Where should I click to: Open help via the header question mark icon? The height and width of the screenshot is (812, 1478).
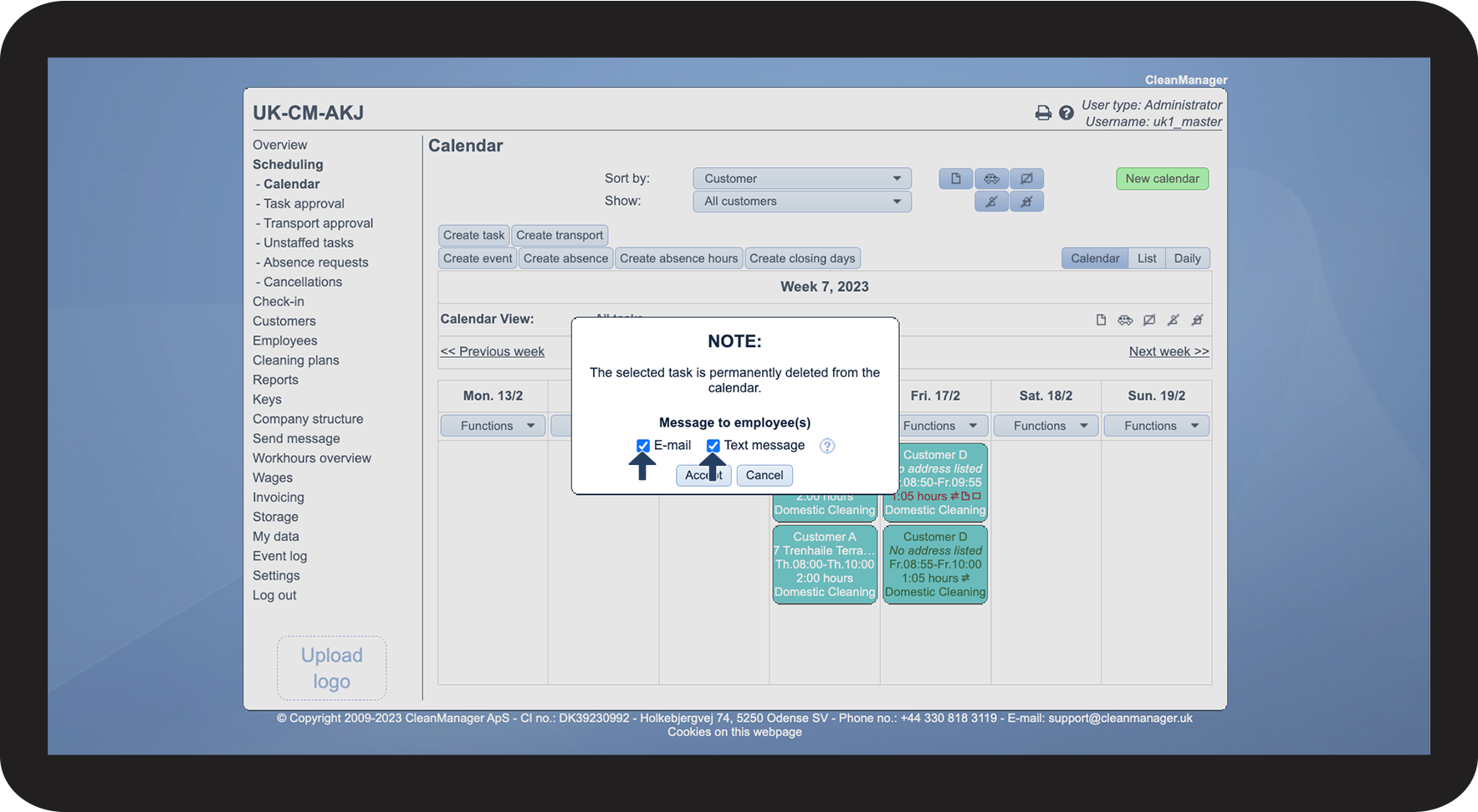tap(1066, 113)
